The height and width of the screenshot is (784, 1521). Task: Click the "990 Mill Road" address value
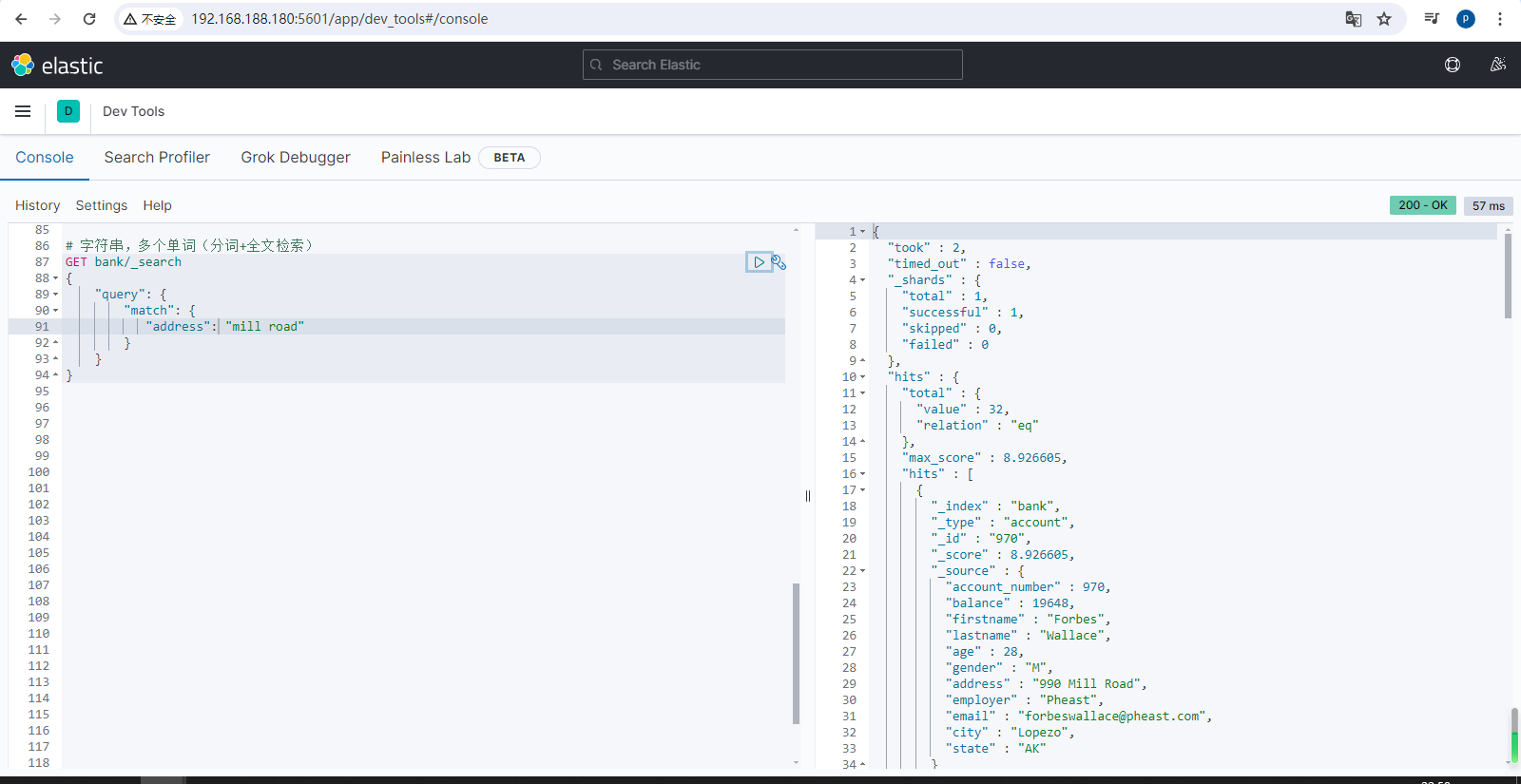click(1087, 684)
